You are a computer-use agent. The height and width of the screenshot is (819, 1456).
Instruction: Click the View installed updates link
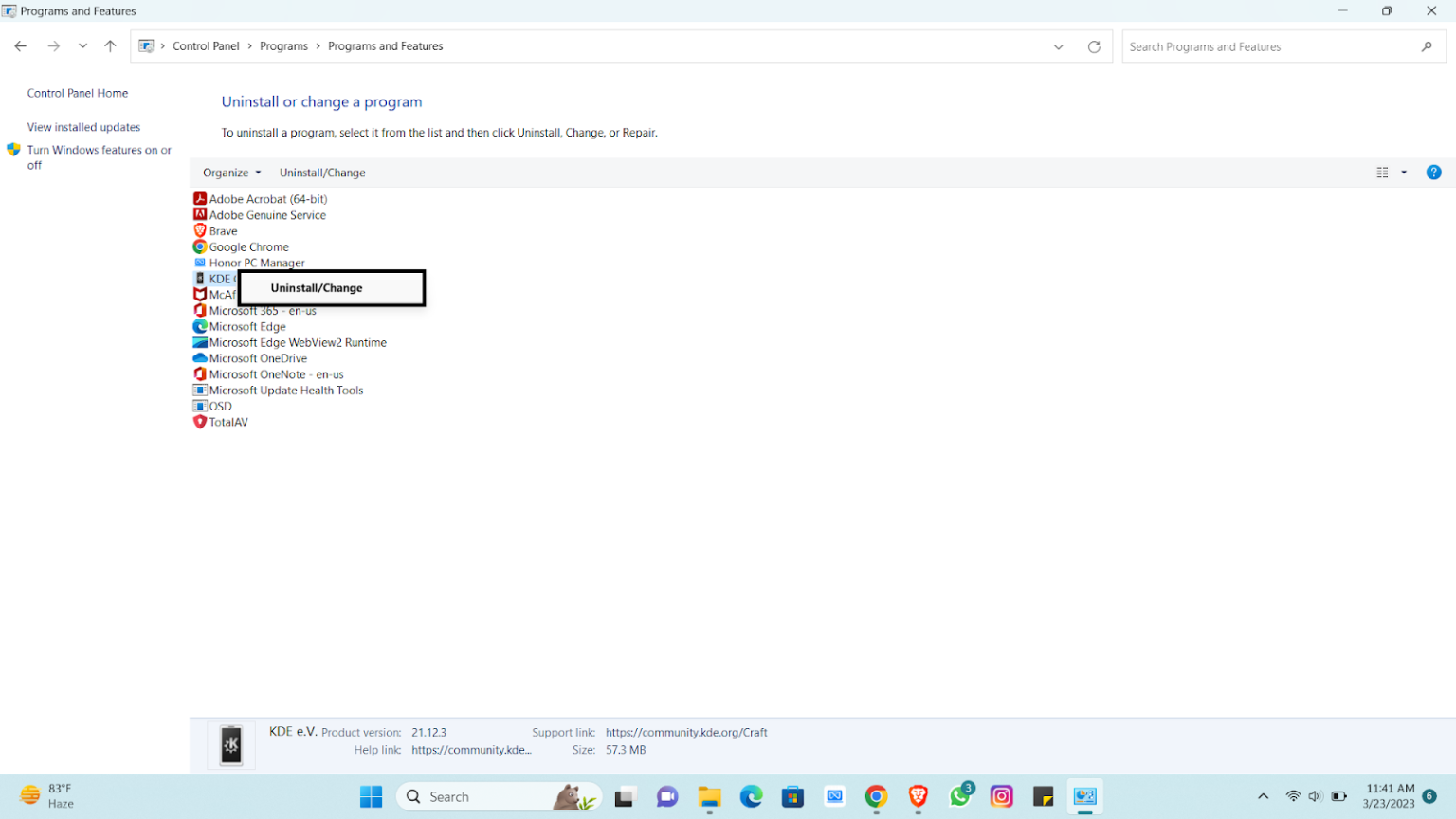pos(83,126)
